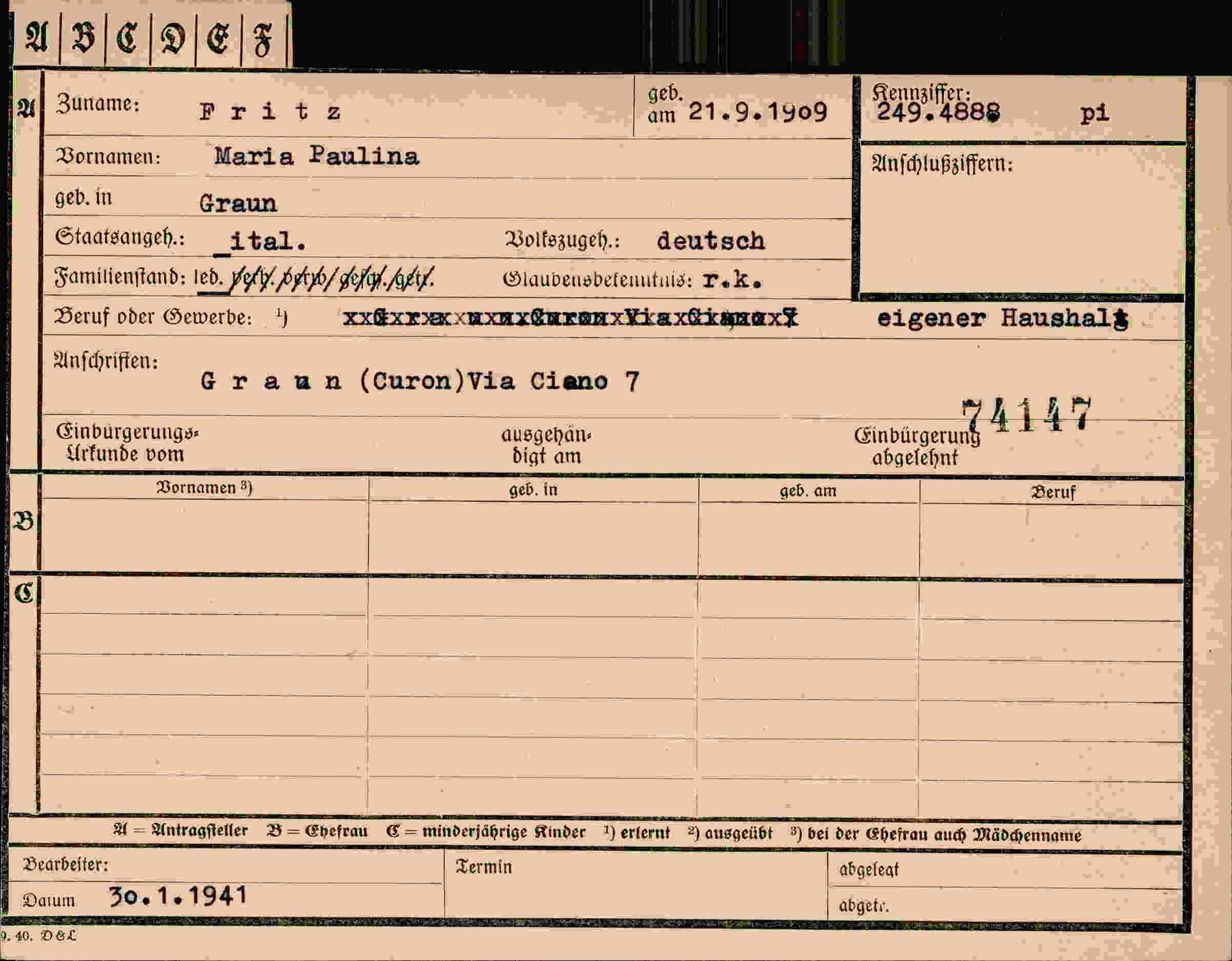Click the date '30.1.1941'
This screenshot has width=1232, height=961.
coord(178,895)
